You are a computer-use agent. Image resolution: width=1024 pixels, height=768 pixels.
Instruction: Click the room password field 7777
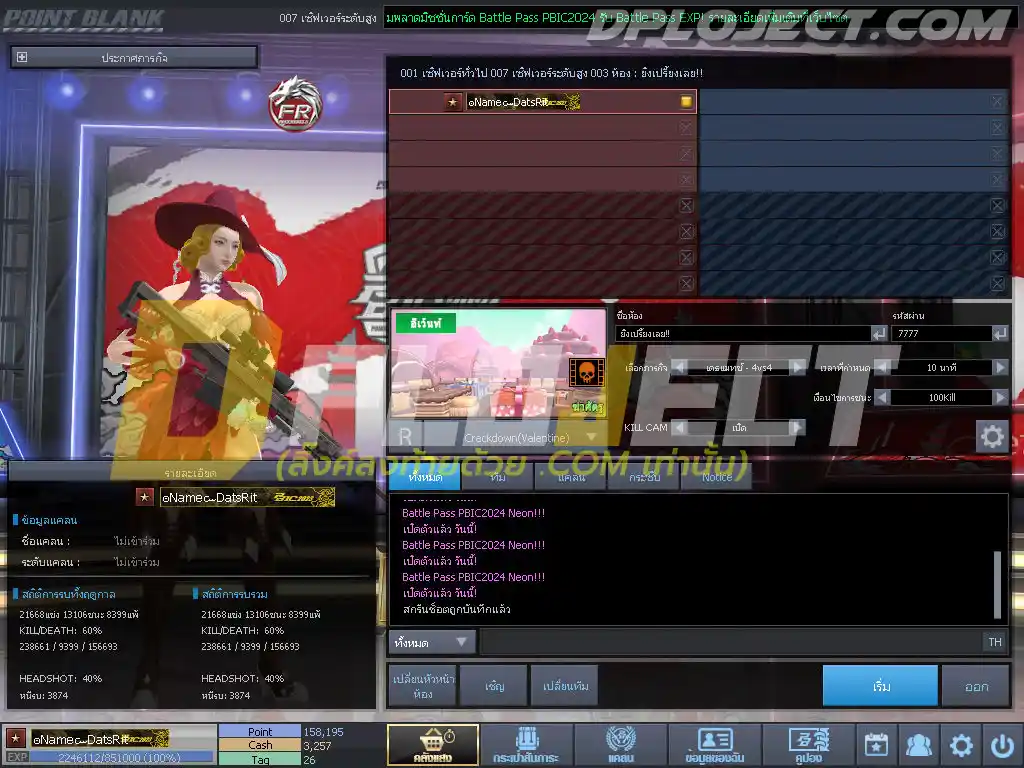[x=942, y=334]
